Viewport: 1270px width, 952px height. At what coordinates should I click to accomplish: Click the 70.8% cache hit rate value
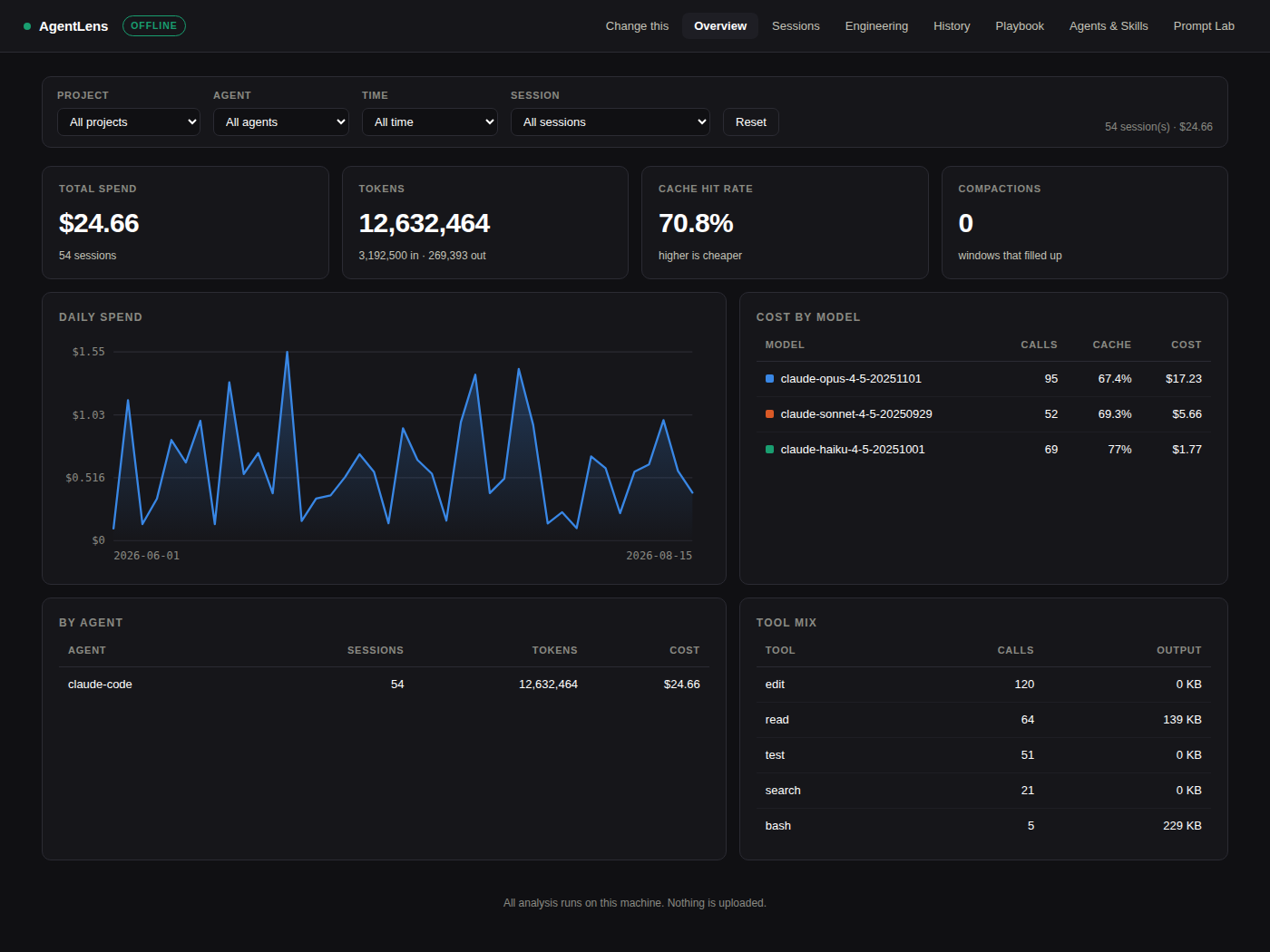pyautogui.click(x=696, y=223)
